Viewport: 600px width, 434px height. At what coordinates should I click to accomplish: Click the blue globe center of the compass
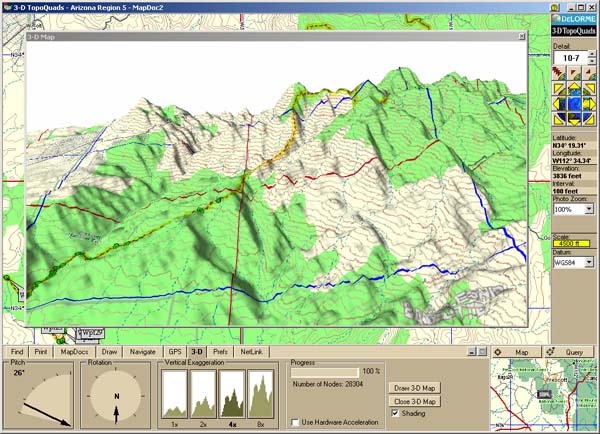click(x=574, y=104)
